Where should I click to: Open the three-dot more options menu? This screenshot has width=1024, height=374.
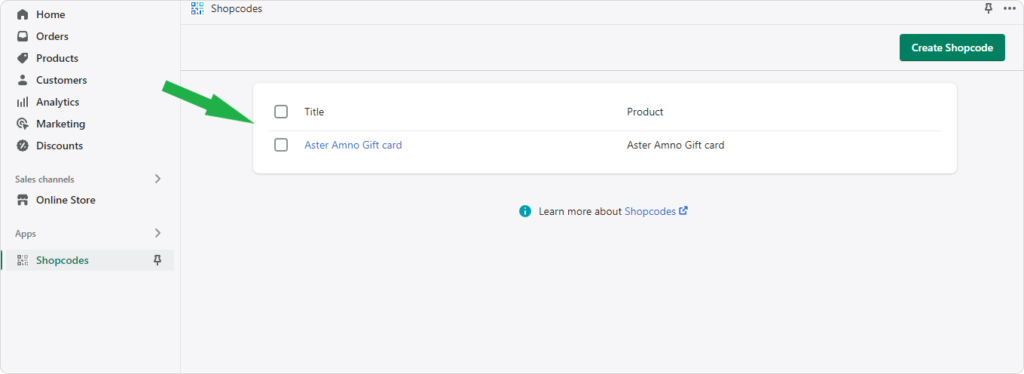(x=1010, y=8)
